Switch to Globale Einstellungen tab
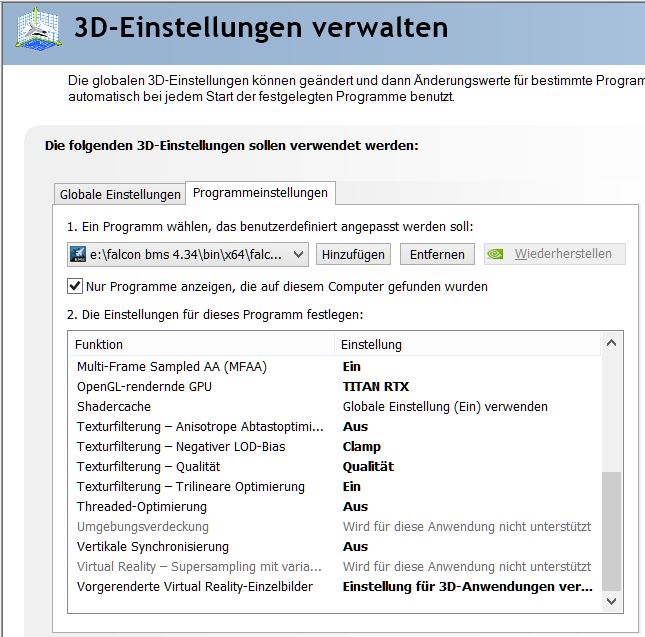The image size is (645, 637). [x=120, y=194]
